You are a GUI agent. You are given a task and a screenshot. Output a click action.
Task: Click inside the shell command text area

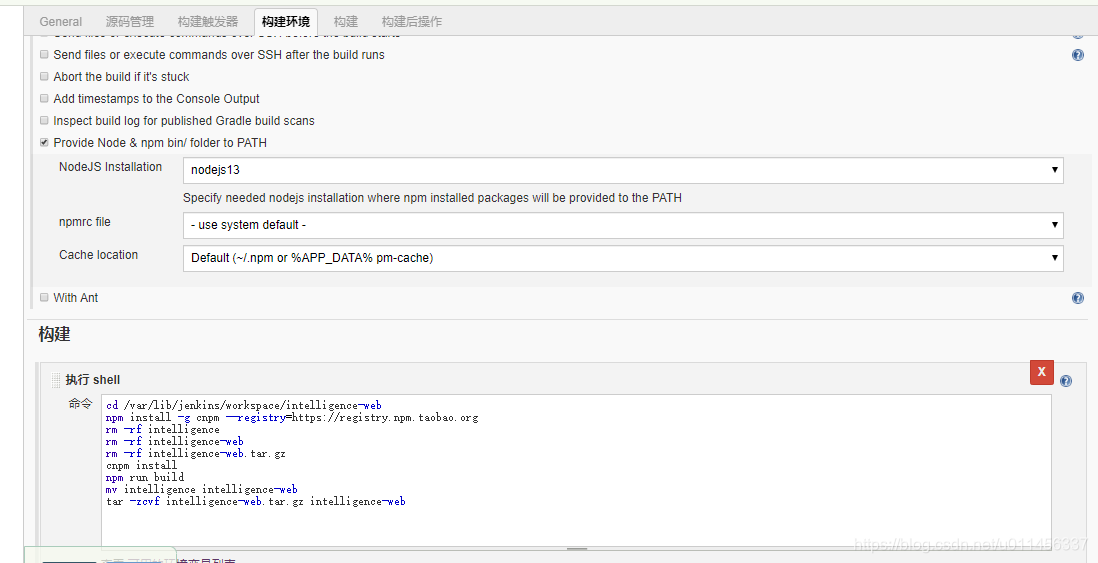[576, 471]
